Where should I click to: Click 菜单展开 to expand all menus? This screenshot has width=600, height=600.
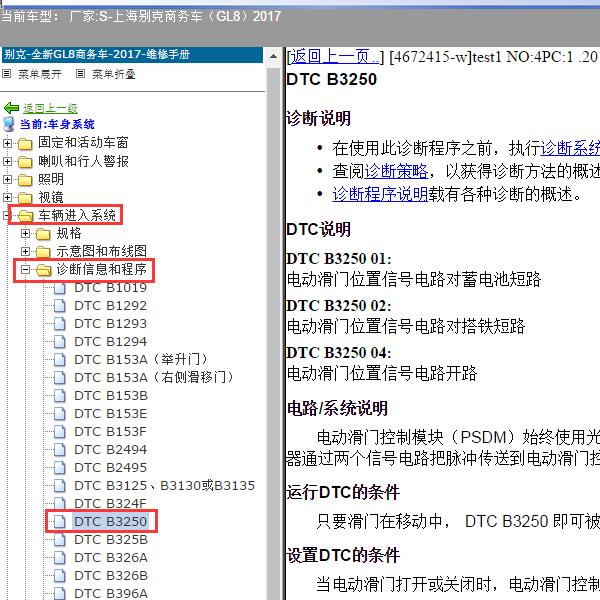(40, 74)
